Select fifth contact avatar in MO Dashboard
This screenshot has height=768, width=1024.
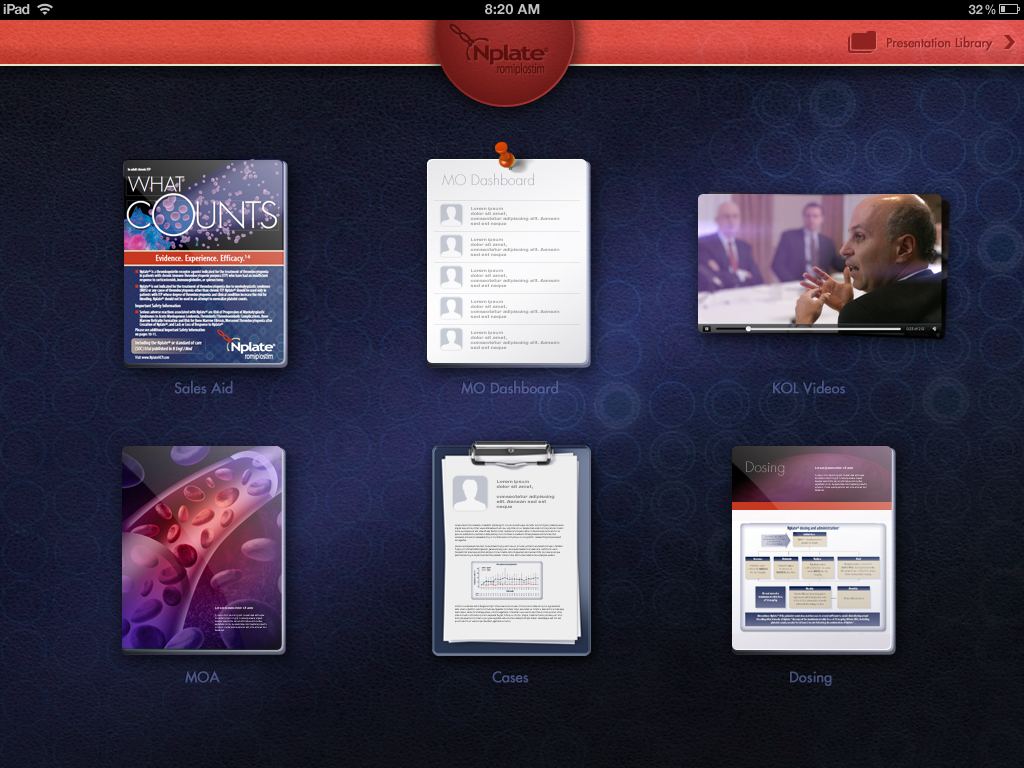451,338
